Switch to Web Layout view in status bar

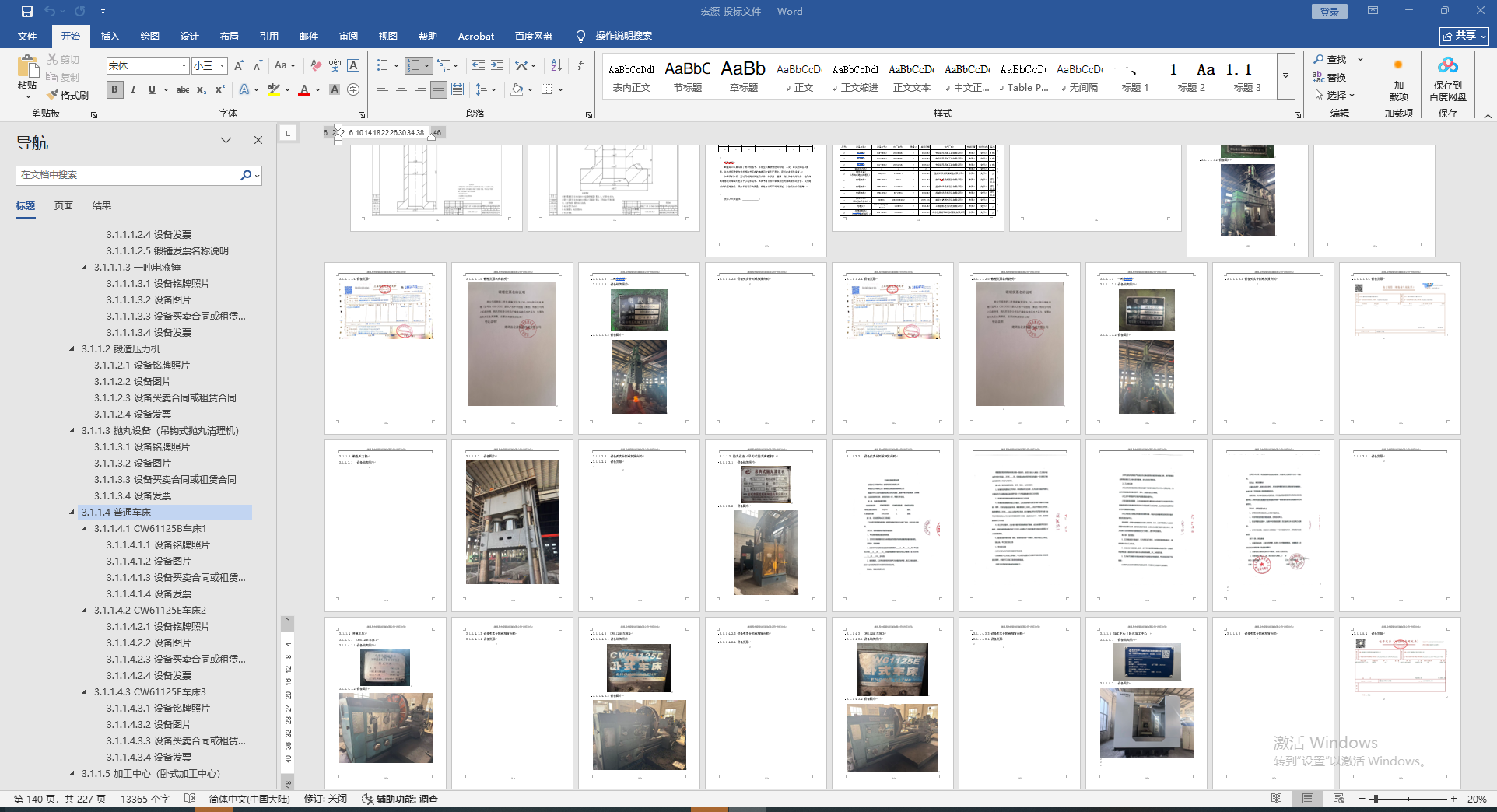[x=1339, y=799]
